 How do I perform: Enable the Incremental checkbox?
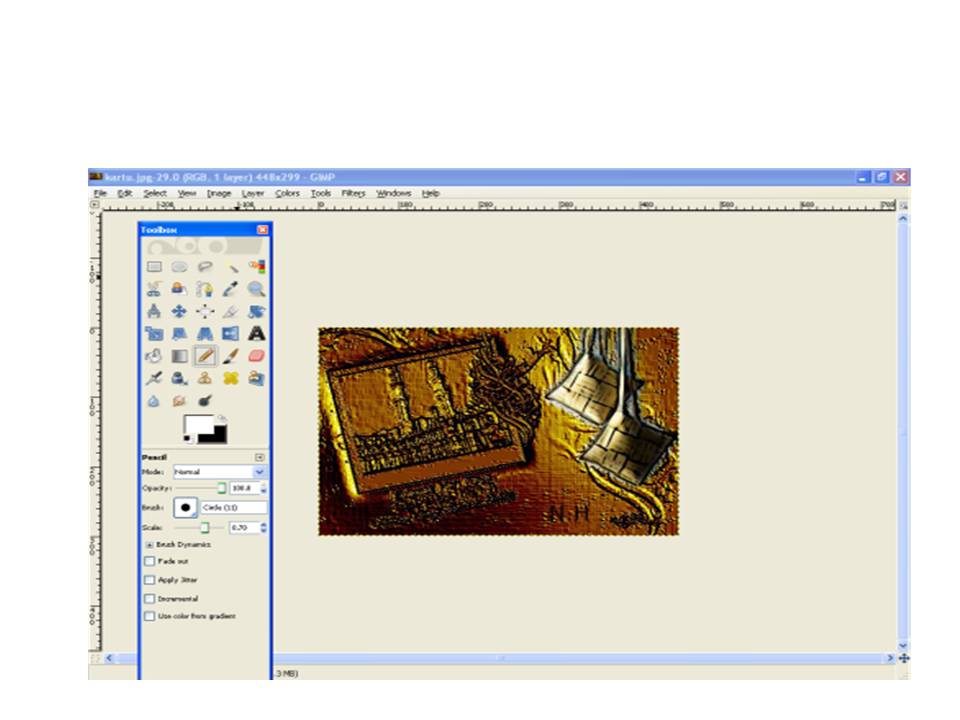(x=149, y=598)
